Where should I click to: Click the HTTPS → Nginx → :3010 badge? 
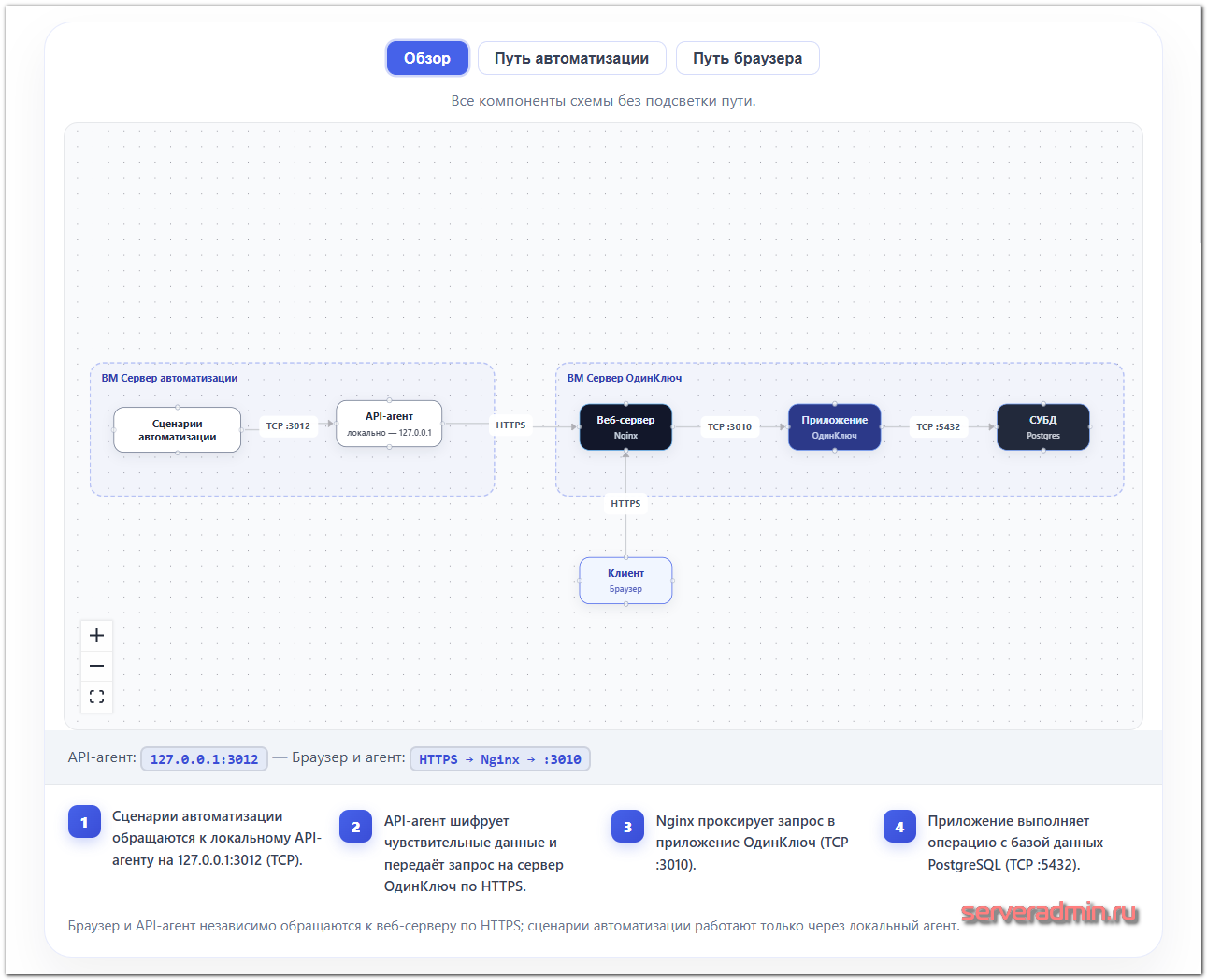500,759
